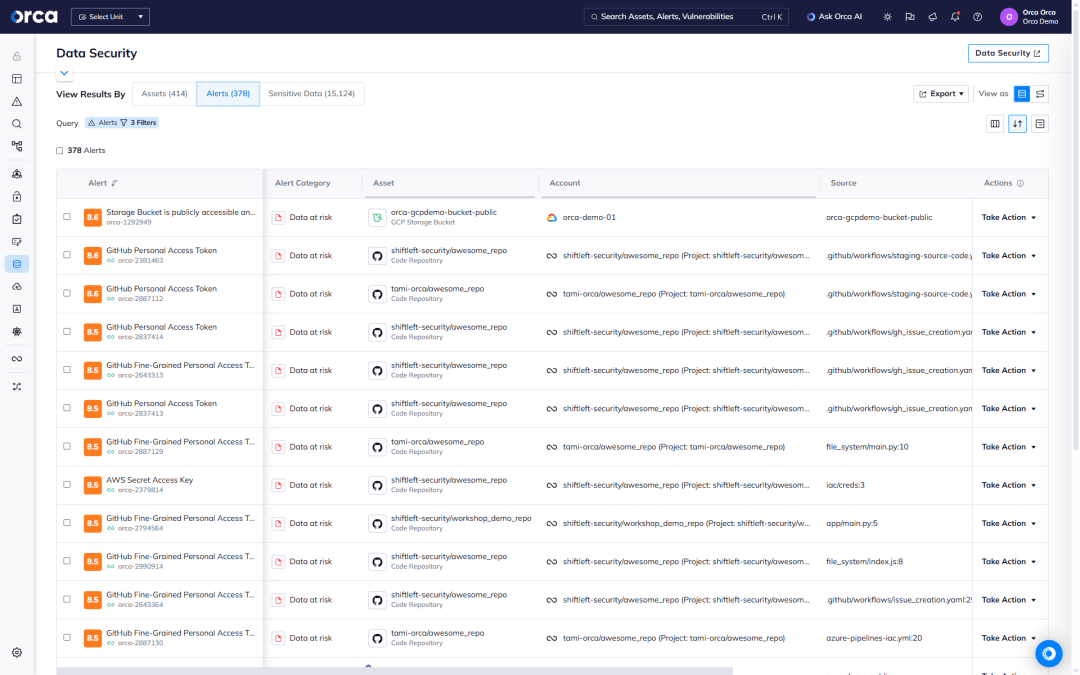The width and height of the screenshot is (1080, 675).
Task: Open the Export dropdown
Action: click(x=941, y=94)
